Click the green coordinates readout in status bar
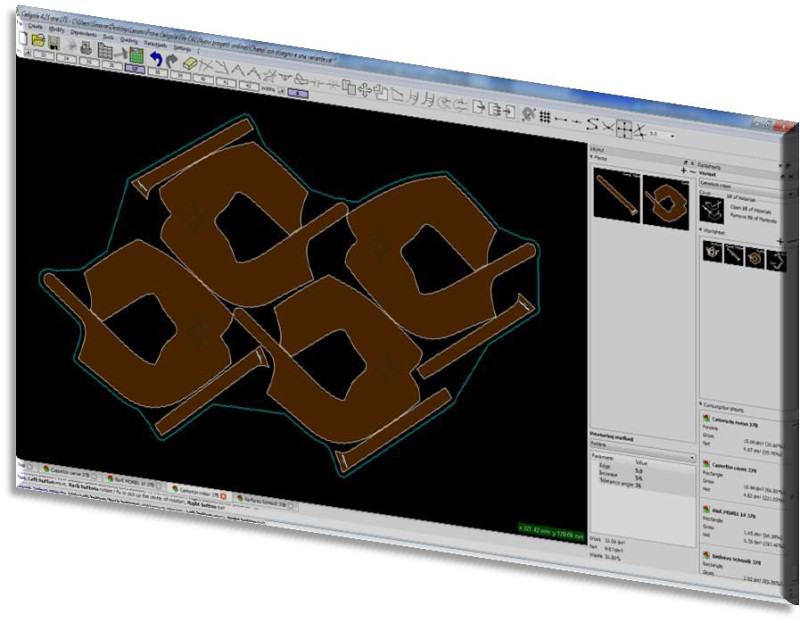Image resolution: width=800 pixels, height=623 pixels. [552, 532]
